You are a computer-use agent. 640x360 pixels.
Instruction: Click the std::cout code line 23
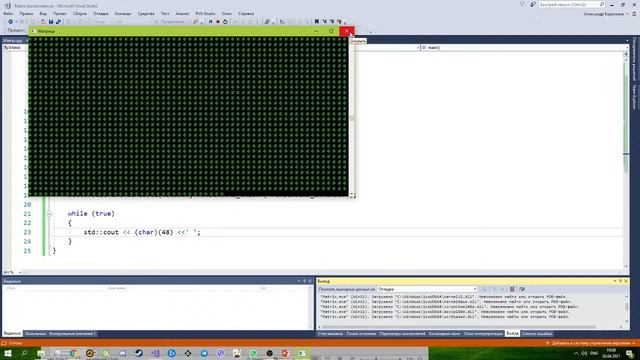click(142, 232)
